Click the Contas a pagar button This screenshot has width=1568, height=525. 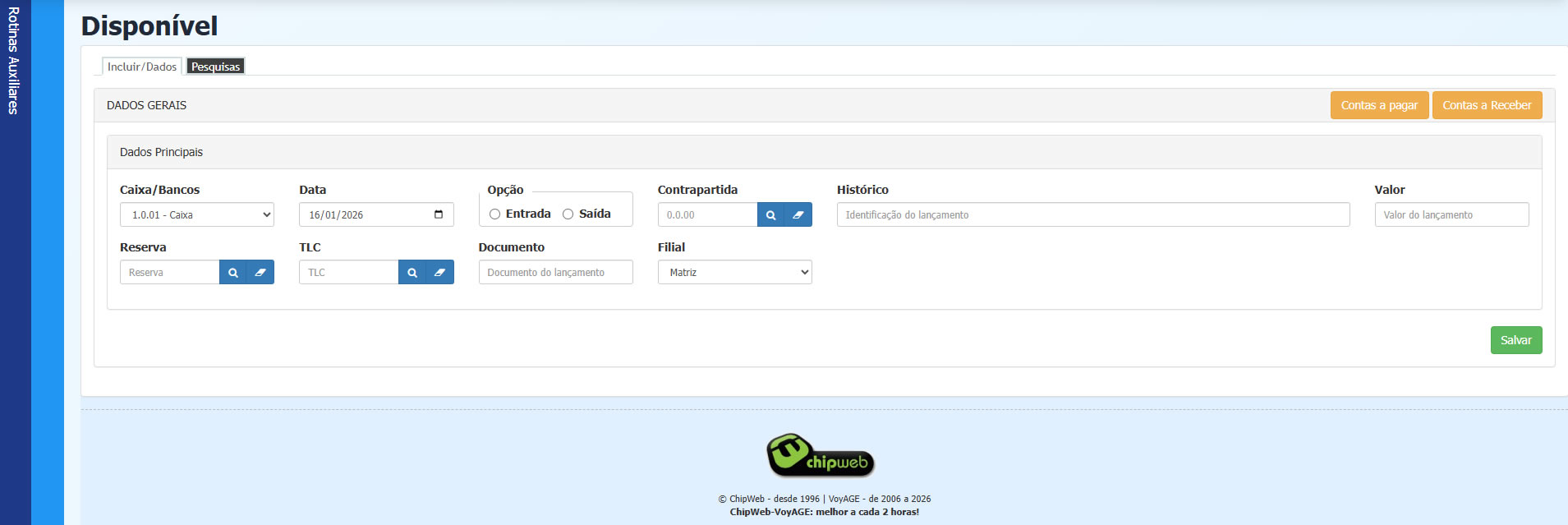(x=1379, y=105)
